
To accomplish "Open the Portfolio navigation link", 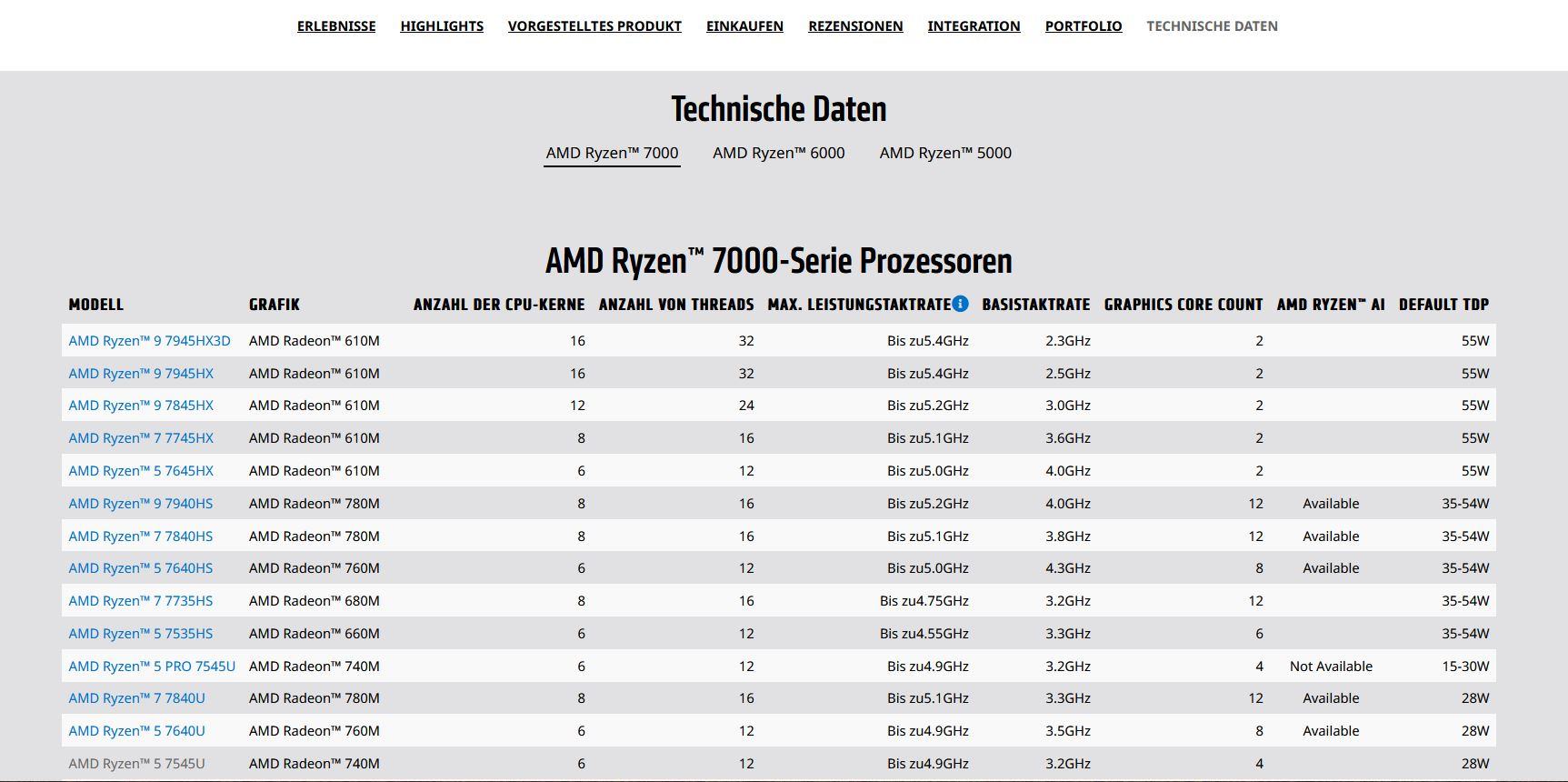I will (1084, 26).
